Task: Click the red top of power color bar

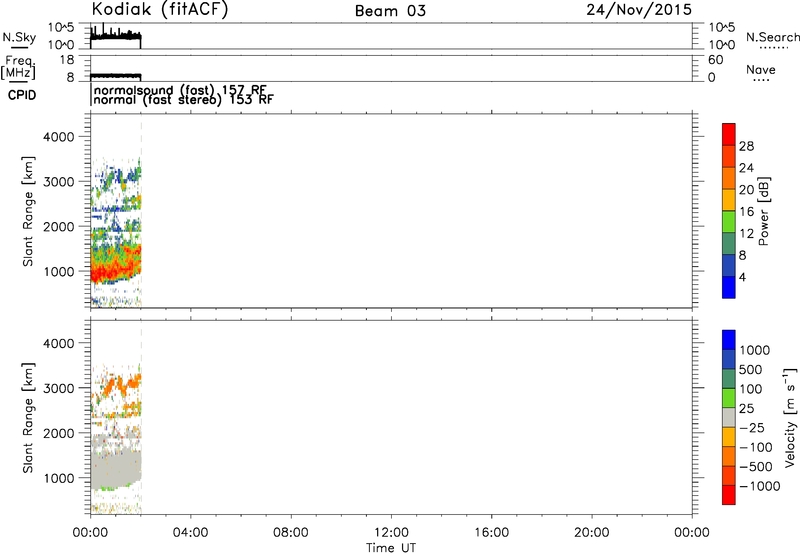Action: pos(729,135)
